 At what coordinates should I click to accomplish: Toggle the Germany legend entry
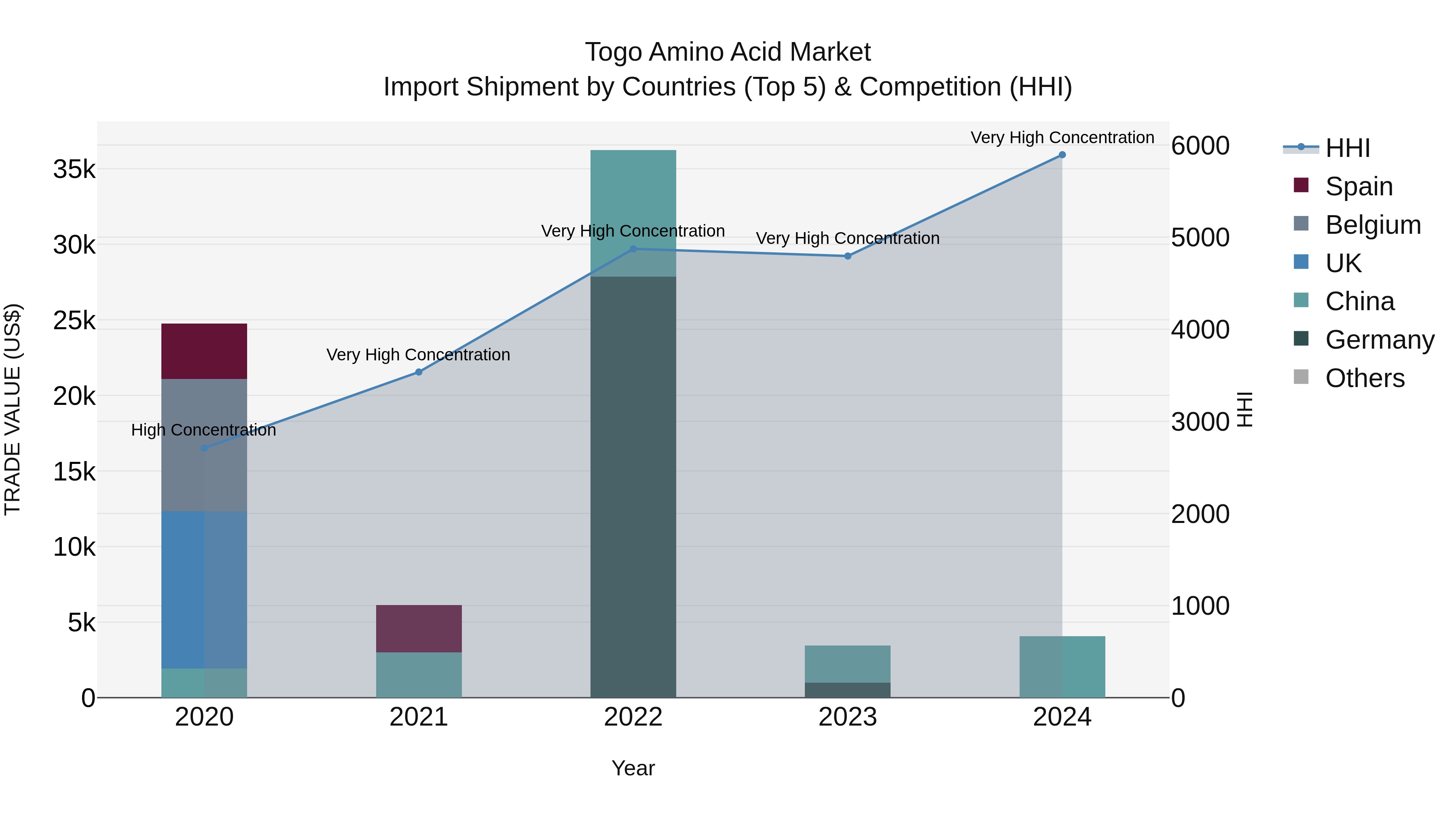click(x=1364, y=340)
